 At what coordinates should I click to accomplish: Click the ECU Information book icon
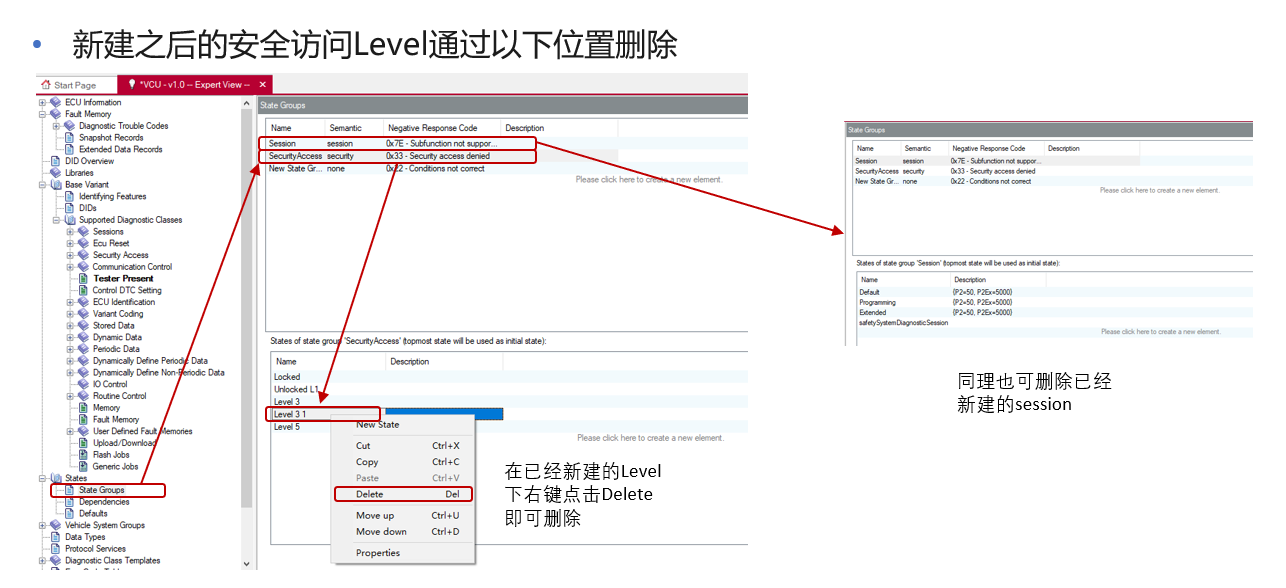click(x=55, y=102)
